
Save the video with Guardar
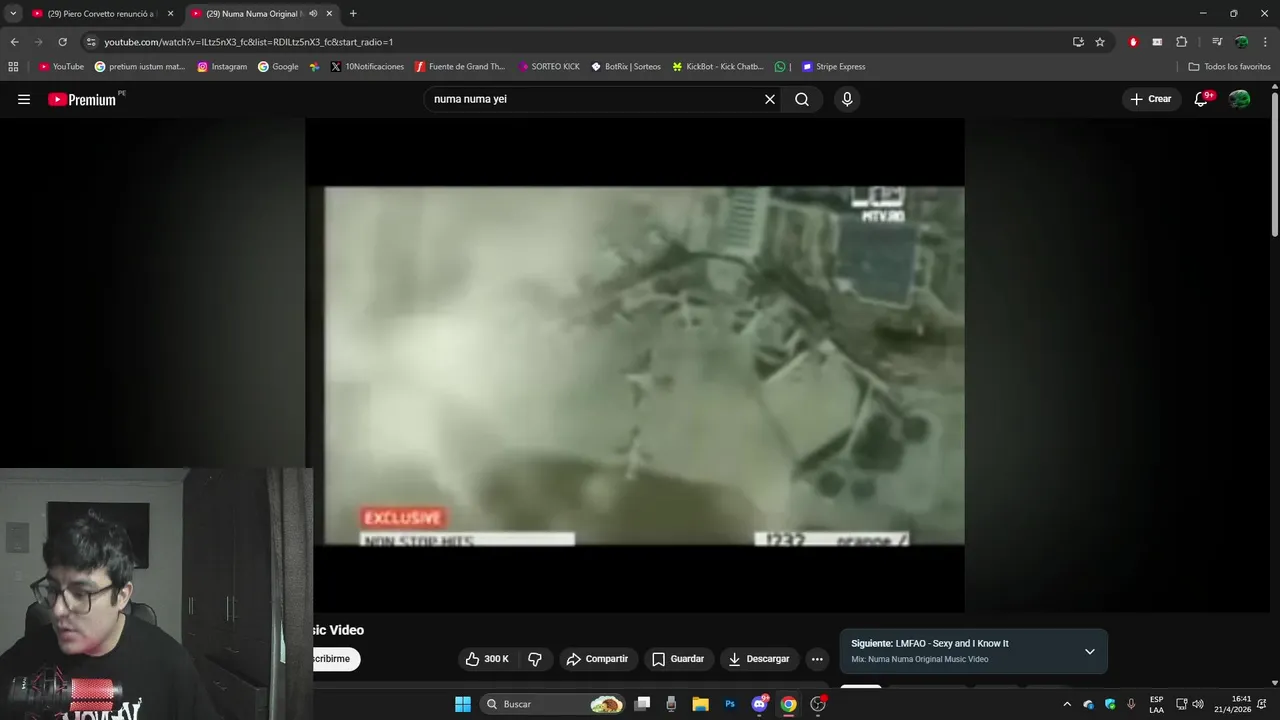pos(678,659)
